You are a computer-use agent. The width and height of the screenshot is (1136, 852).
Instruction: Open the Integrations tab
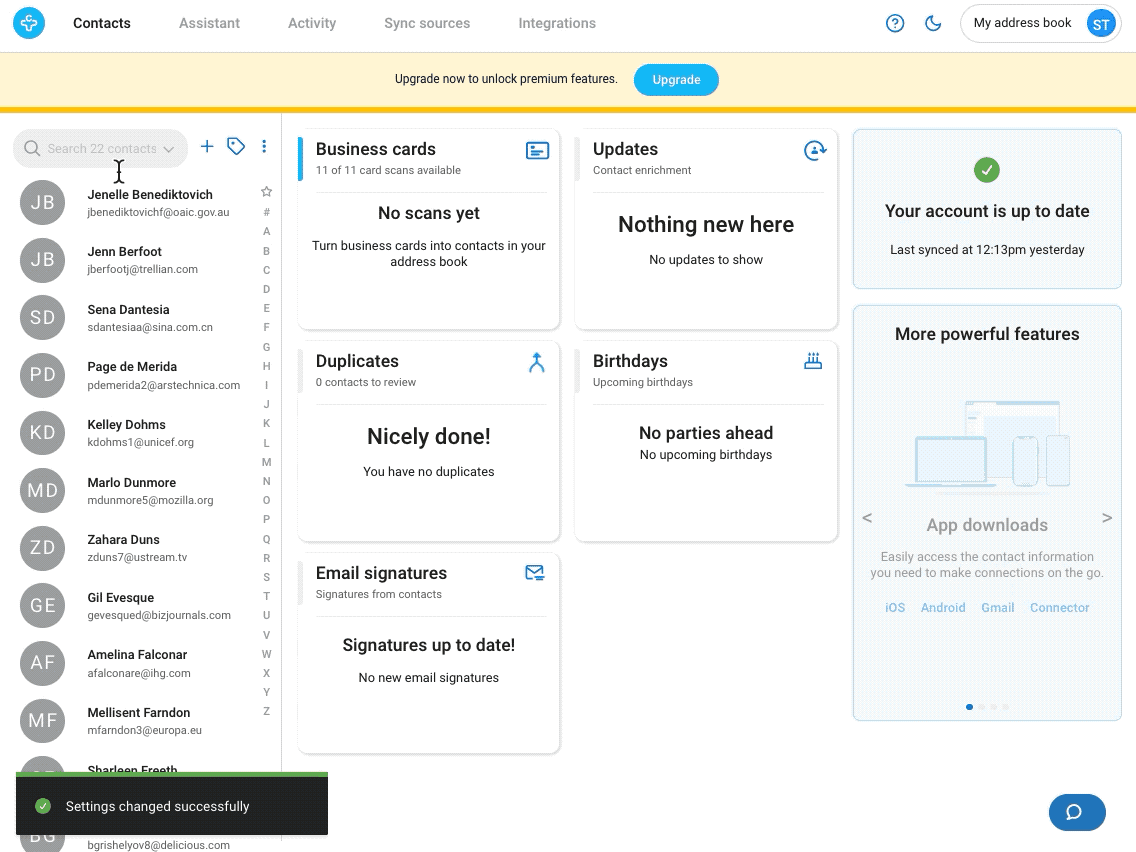(x=557, y=23)
